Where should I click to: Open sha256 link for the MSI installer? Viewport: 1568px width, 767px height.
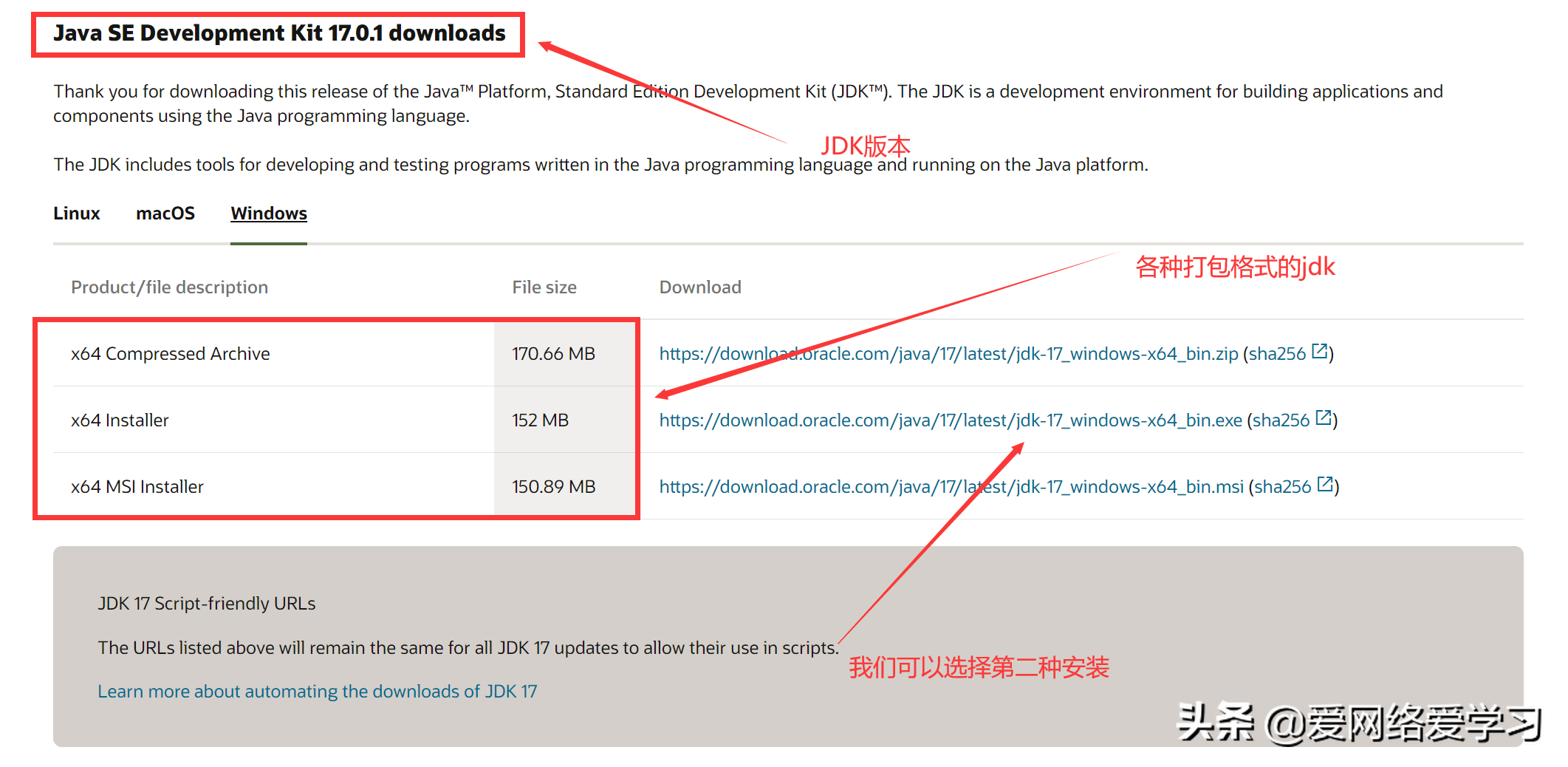point(1283,487)
